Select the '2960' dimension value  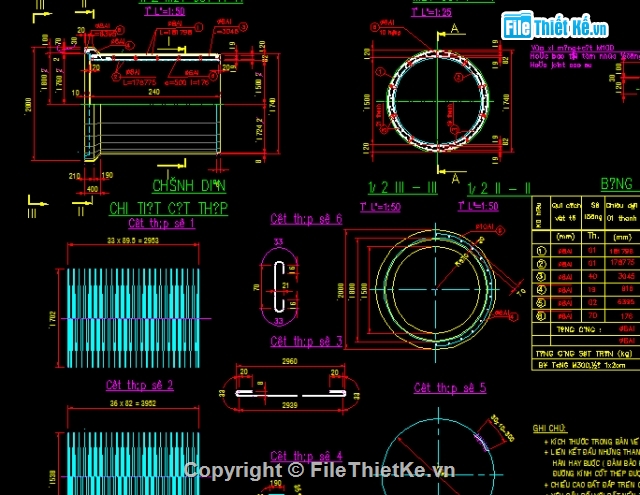pyautogui.click(x=289, y=361)
